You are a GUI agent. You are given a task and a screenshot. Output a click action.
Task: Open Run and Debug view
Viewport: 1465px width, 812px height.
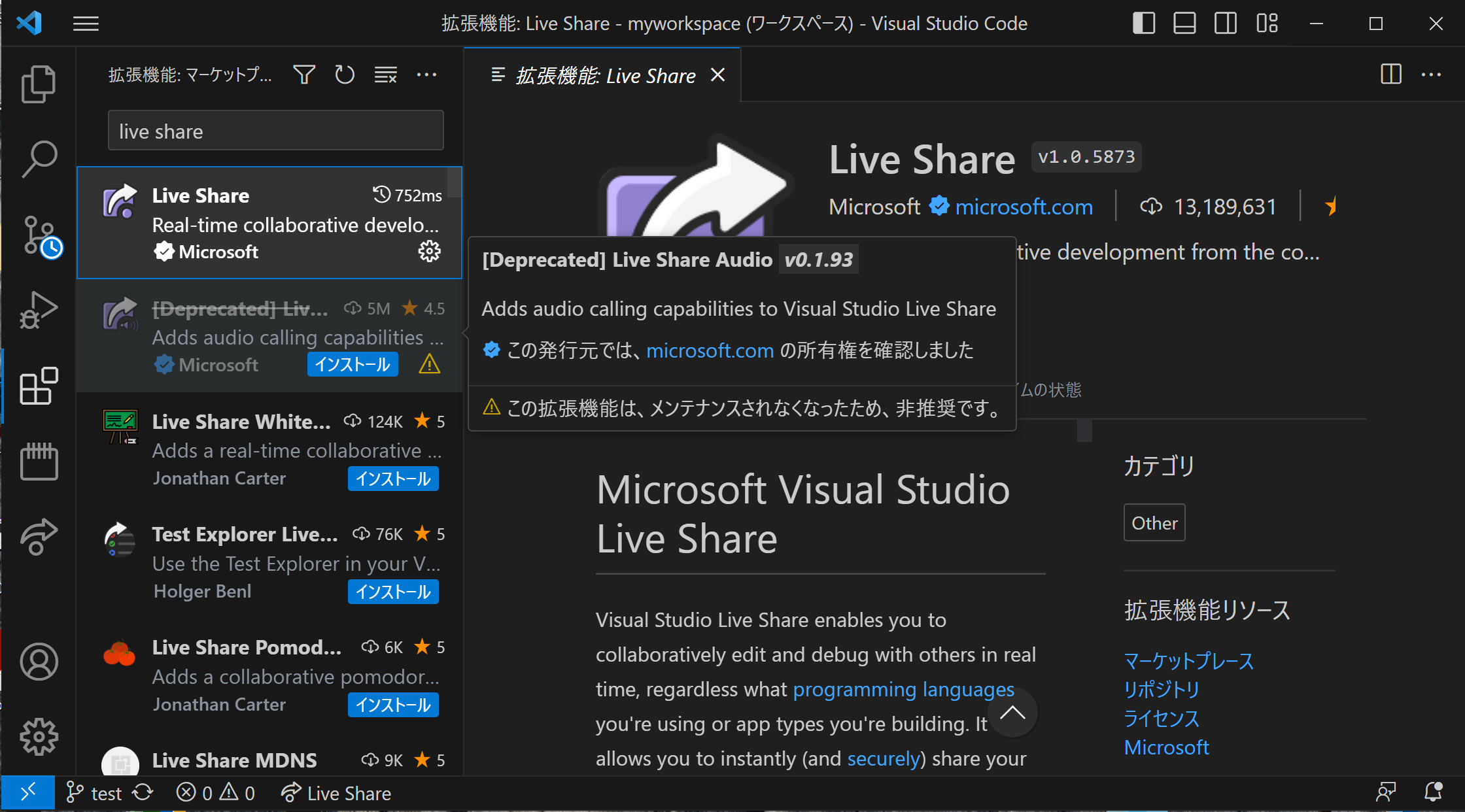point(39,310)
